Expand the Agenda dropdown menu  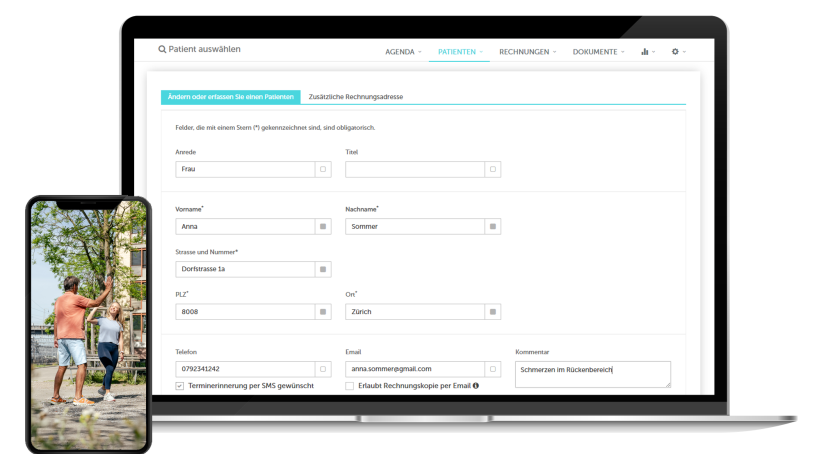[x=403, y=51]
